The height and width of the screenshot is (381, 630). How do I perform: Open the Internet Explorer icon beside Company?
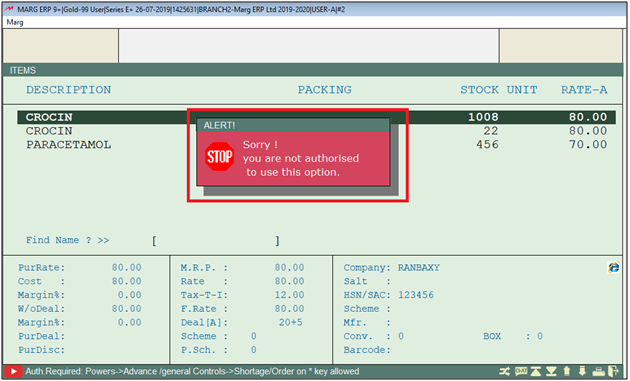point(613,267)
